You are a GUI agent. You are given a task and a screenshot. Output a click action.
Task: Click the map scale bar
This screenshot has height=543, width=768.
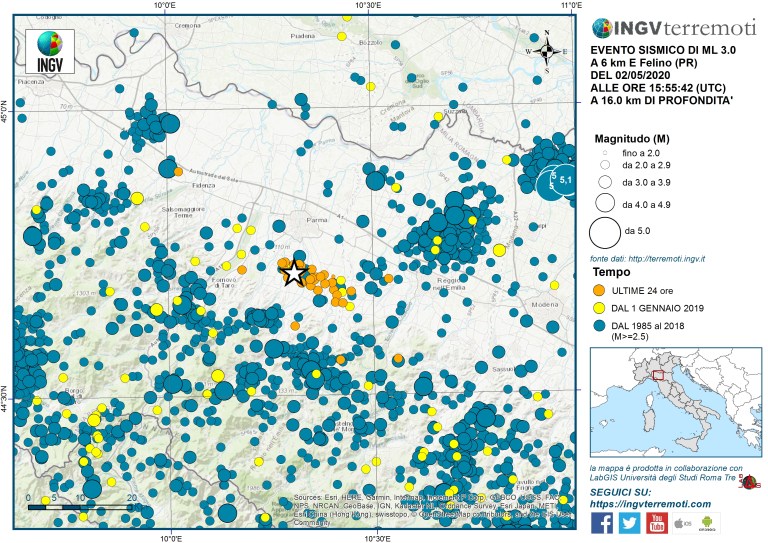(x=80, y=508)
